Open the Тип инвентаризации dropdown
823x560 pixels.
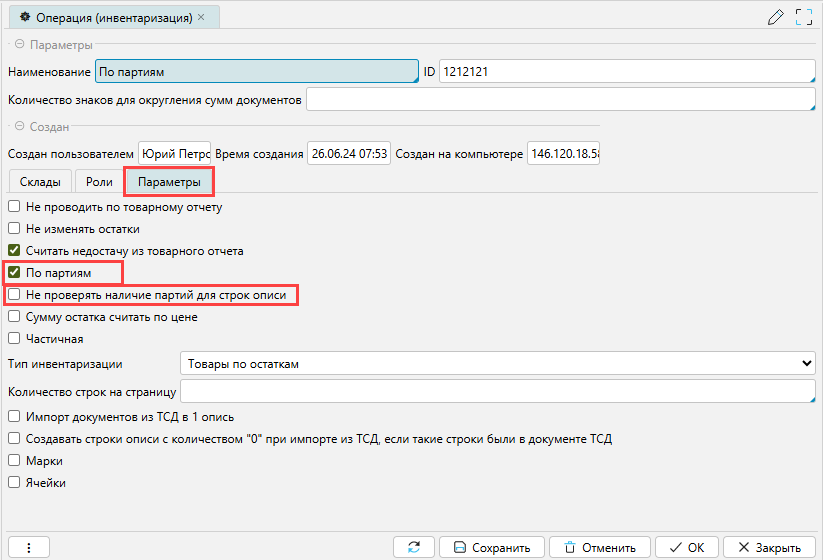[497, 363]
